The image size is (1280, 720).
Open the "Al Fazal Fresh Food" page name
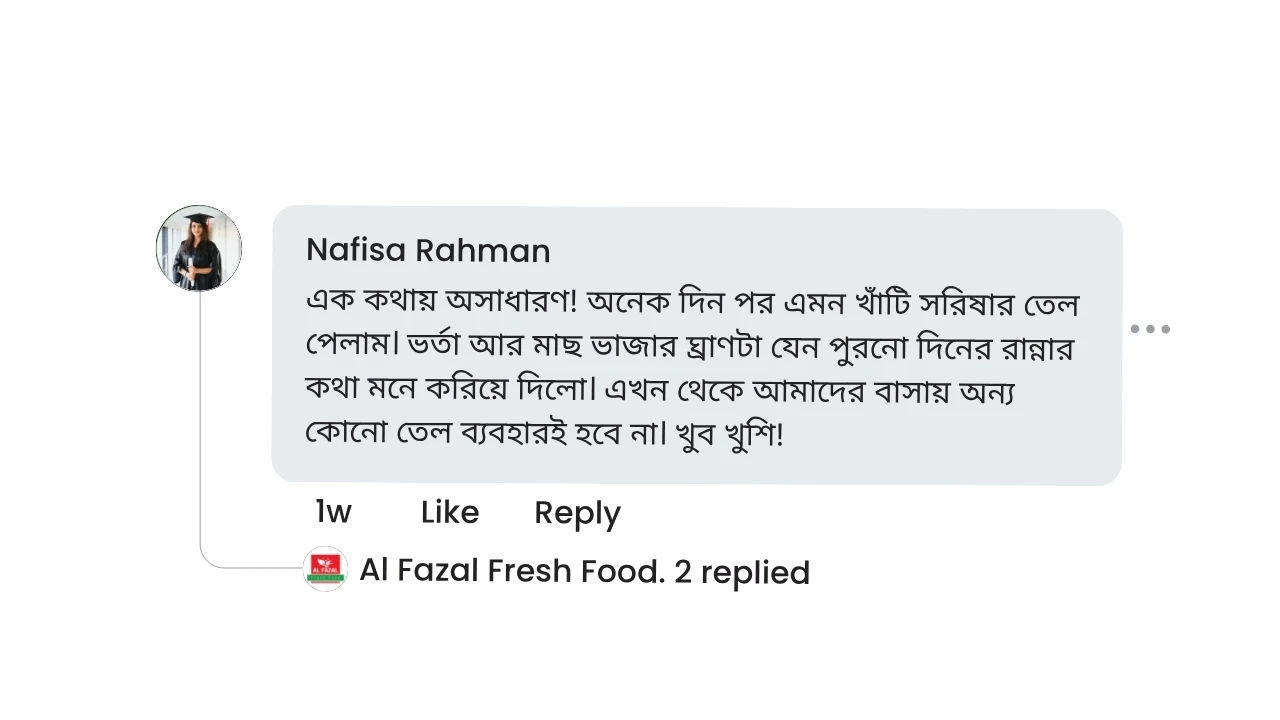point(510,571)
